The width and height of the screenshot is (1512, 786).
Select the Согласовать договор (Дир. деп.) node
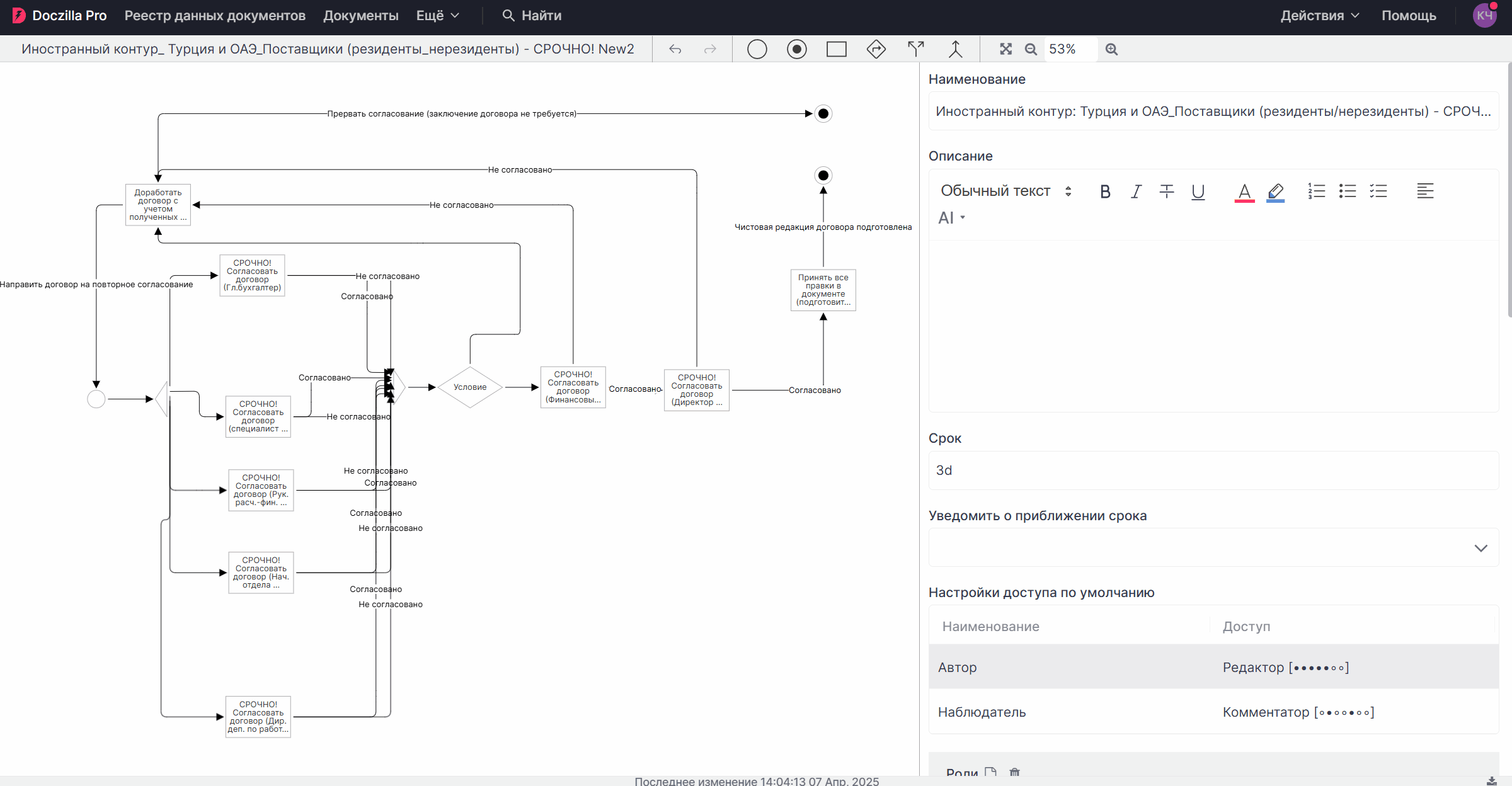click(x=258, y=717)
